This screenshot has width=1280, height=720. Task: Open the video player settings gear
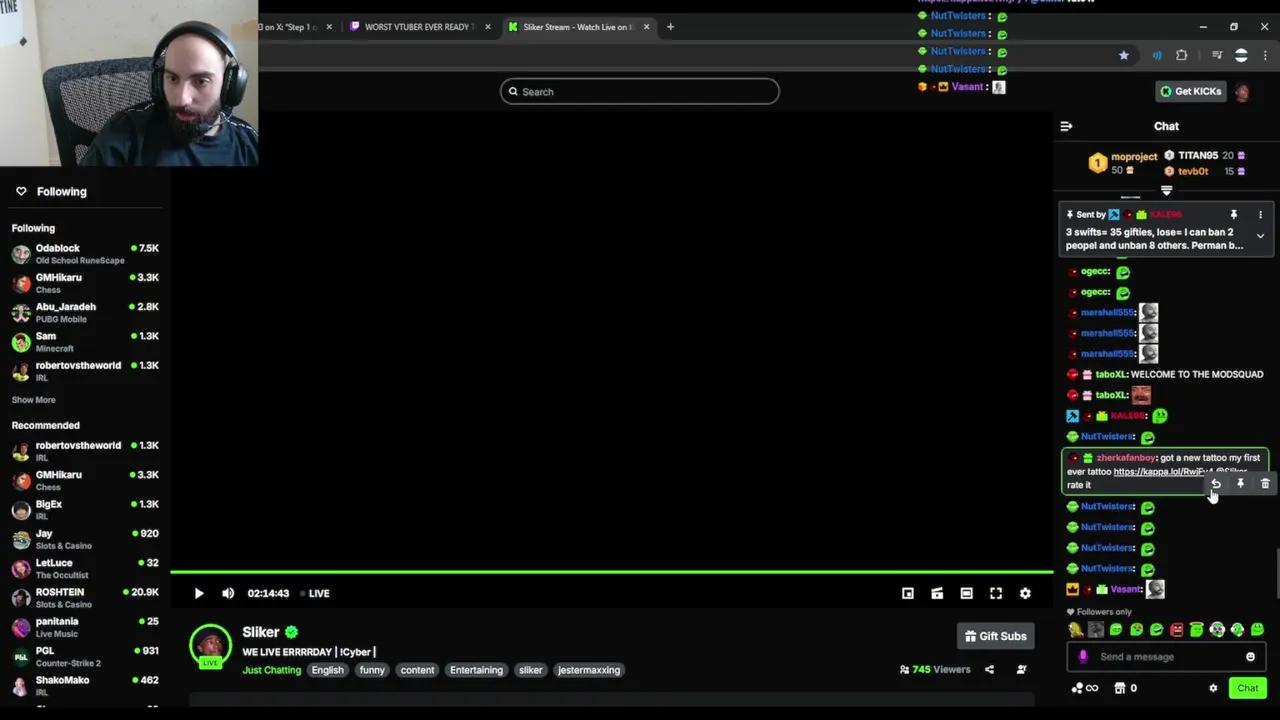tap(1025, 593)
